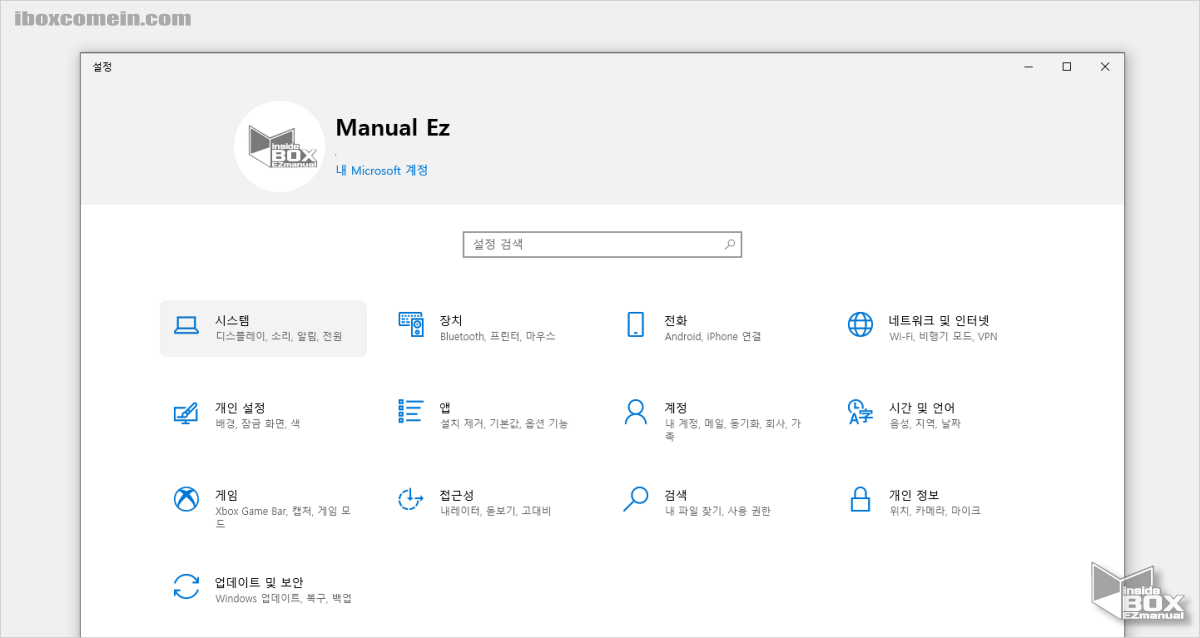Open 계정 settings via the person icon

point(636,410)
